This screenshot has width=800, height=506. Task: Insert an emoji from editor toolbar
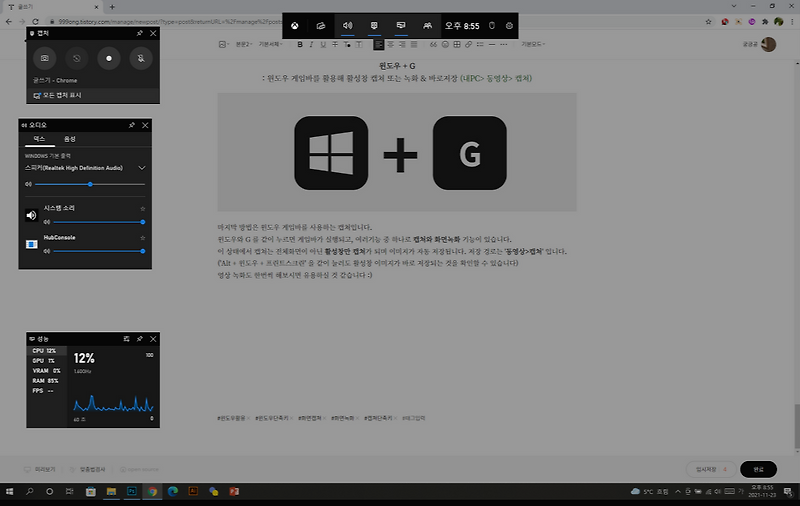click(445, 44)
